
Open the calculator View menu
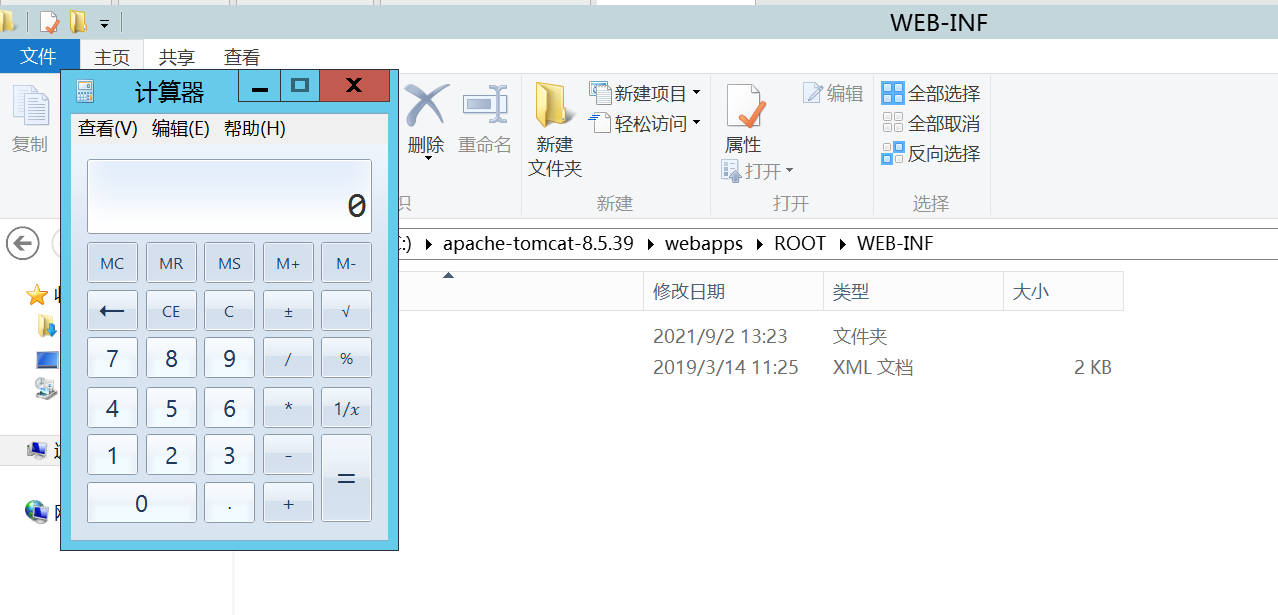pos(108,129)
